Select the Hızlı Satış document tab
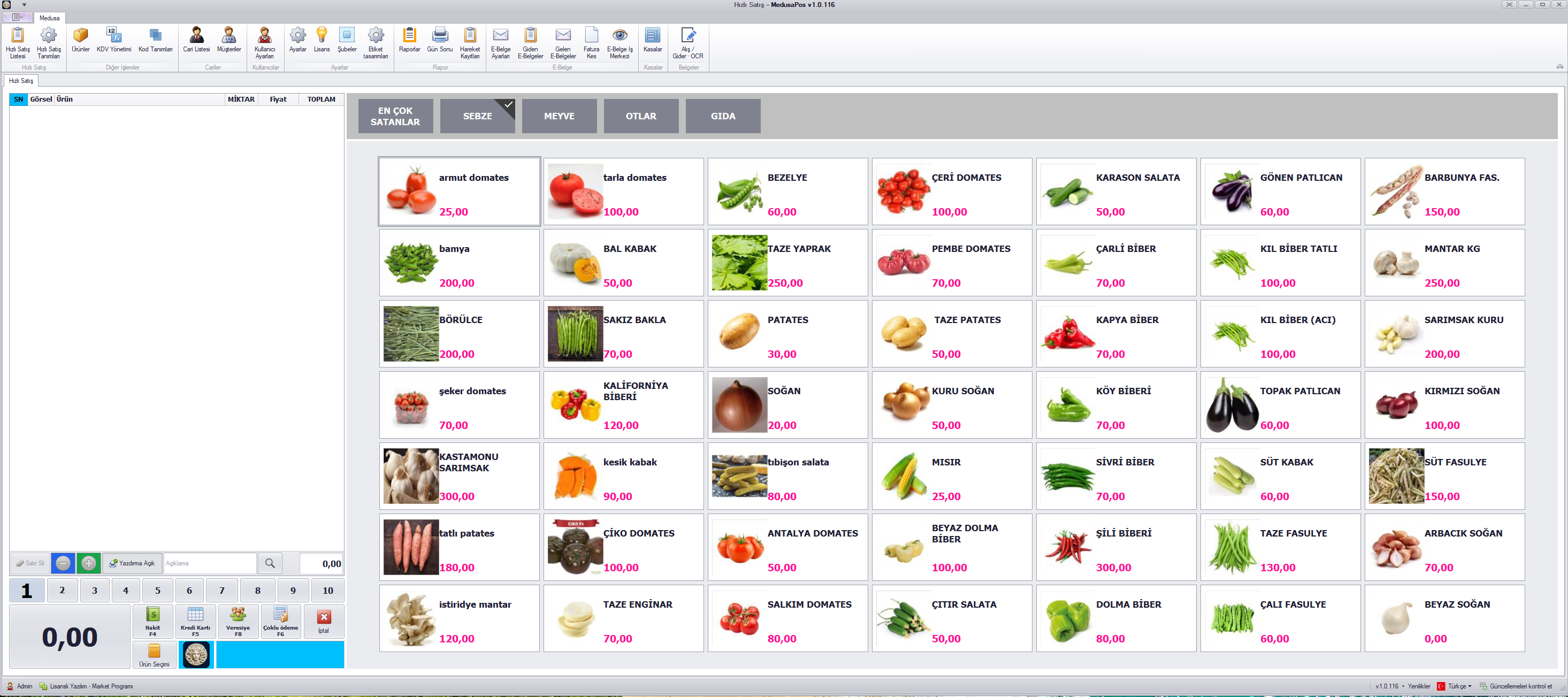The width and height of the screenshot is (1568, 697). pos(21,80)
